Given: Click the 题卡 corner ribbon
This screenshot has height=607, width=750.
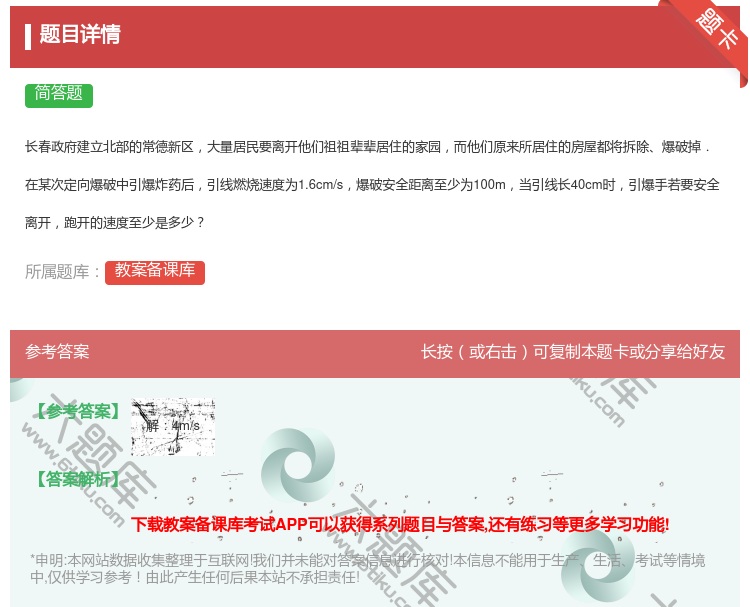Looking at the screenshot, I should click(x=717, y=31).
